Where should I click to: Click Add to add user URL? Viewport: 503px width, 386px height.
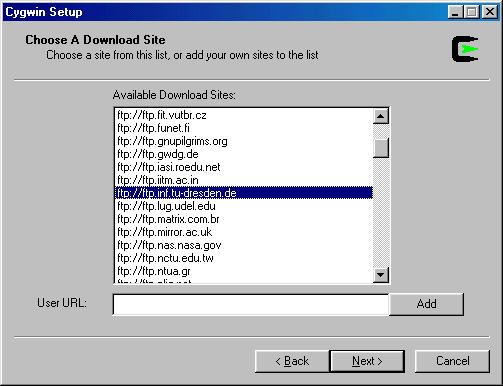[x=426, y=304]
